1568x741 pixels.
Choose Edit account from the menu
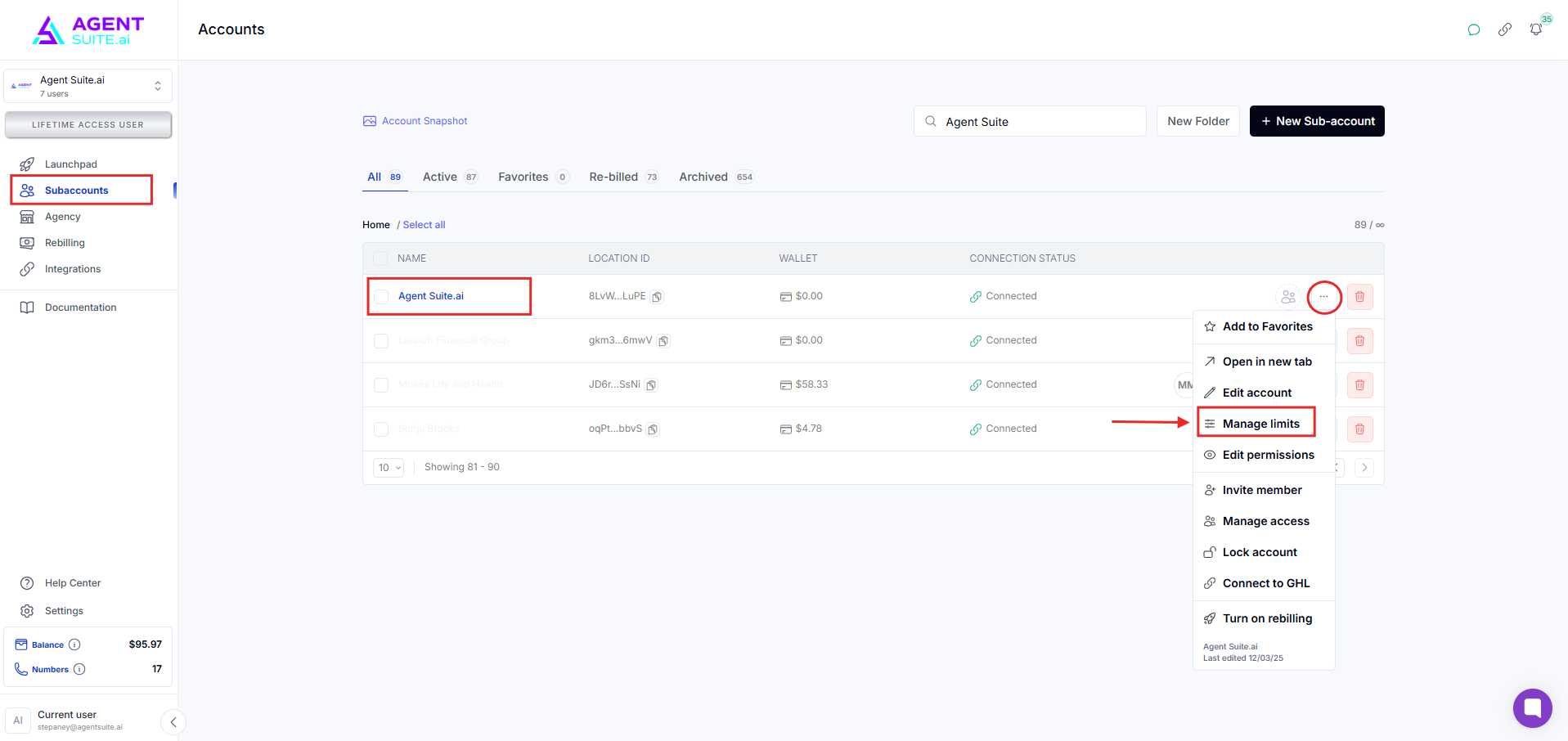[x=1265, y=393]
